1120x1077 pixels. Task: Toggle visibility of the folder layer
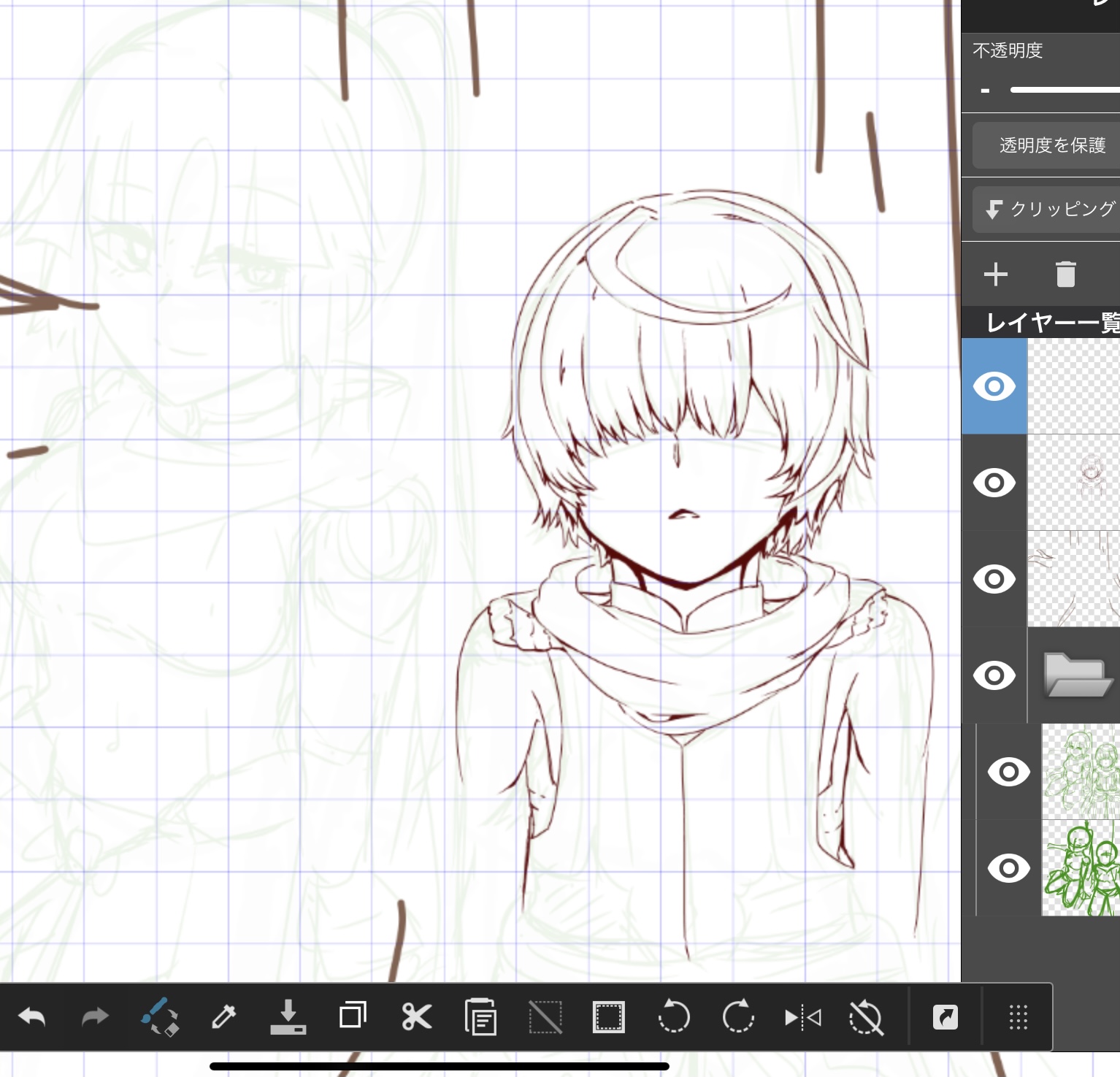pos(994,675)
